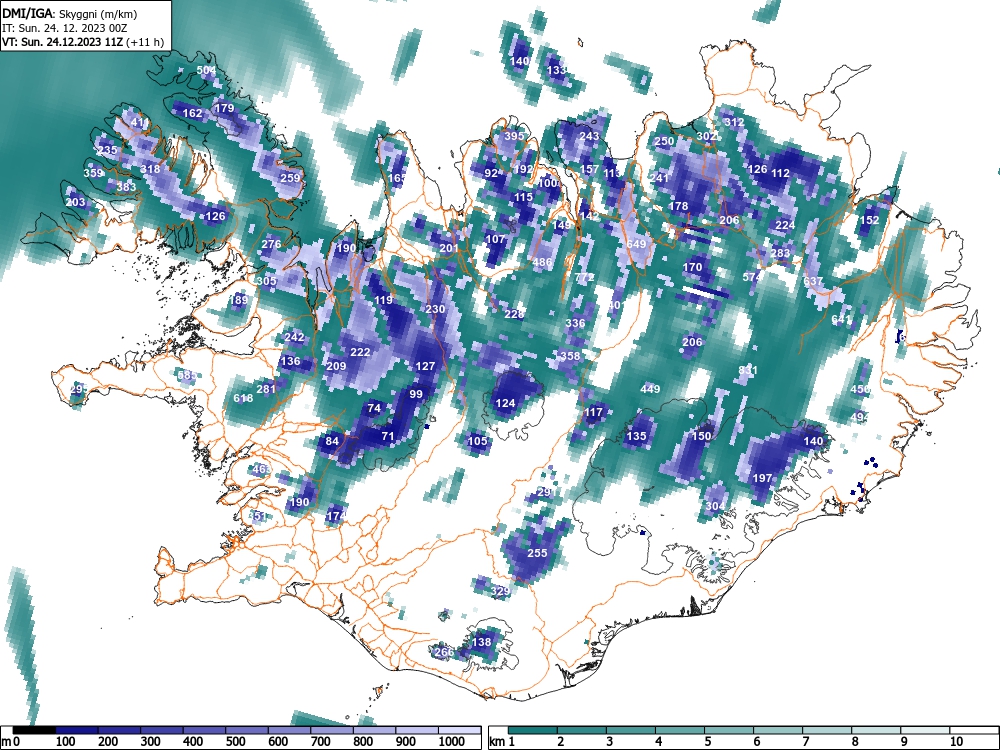Click the visibility value 138

point(482,642)
